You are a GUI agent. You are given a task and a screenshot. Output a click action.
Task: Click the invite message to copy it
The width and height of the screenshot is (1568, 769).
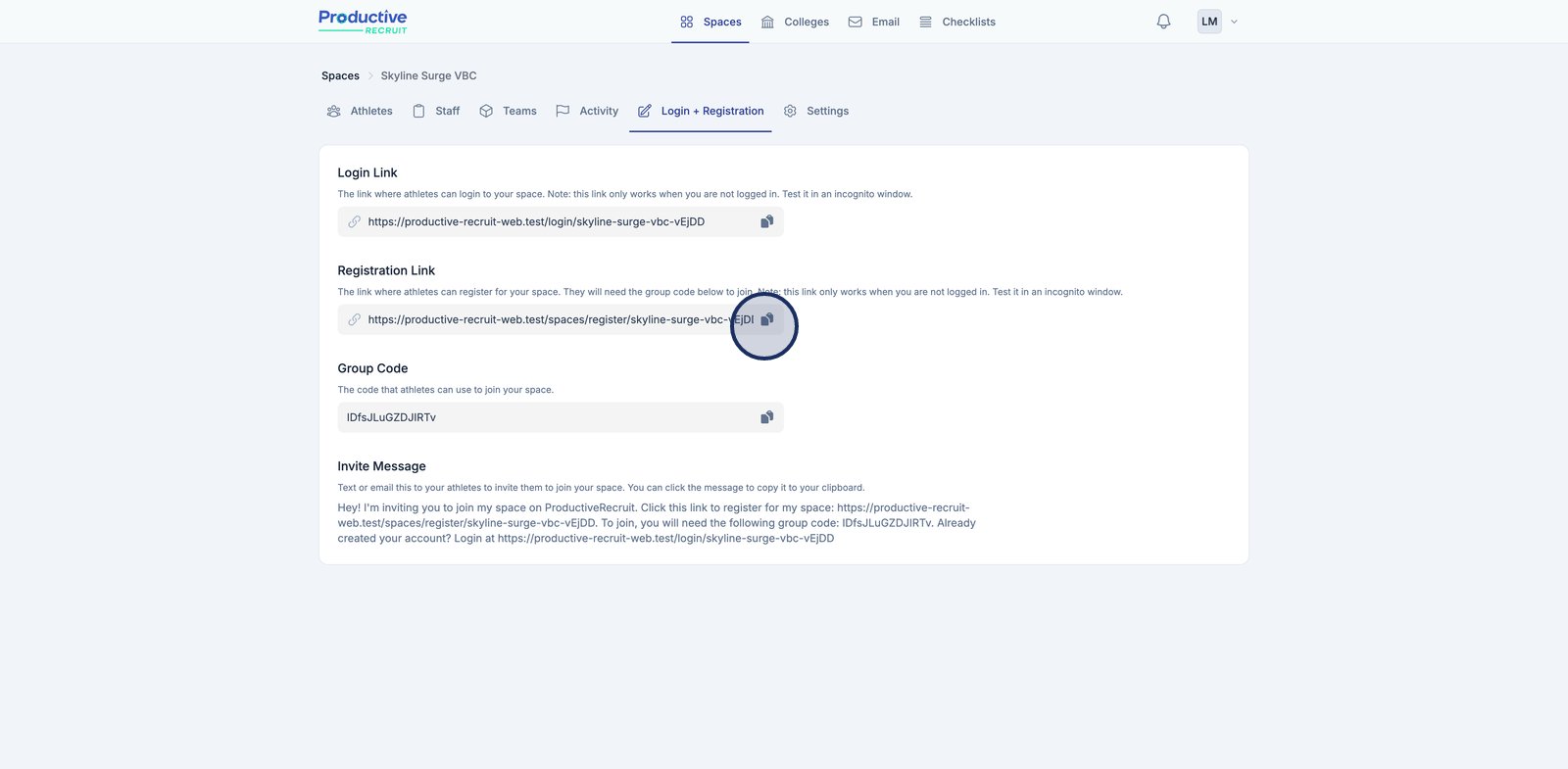[x=657, y=523]
